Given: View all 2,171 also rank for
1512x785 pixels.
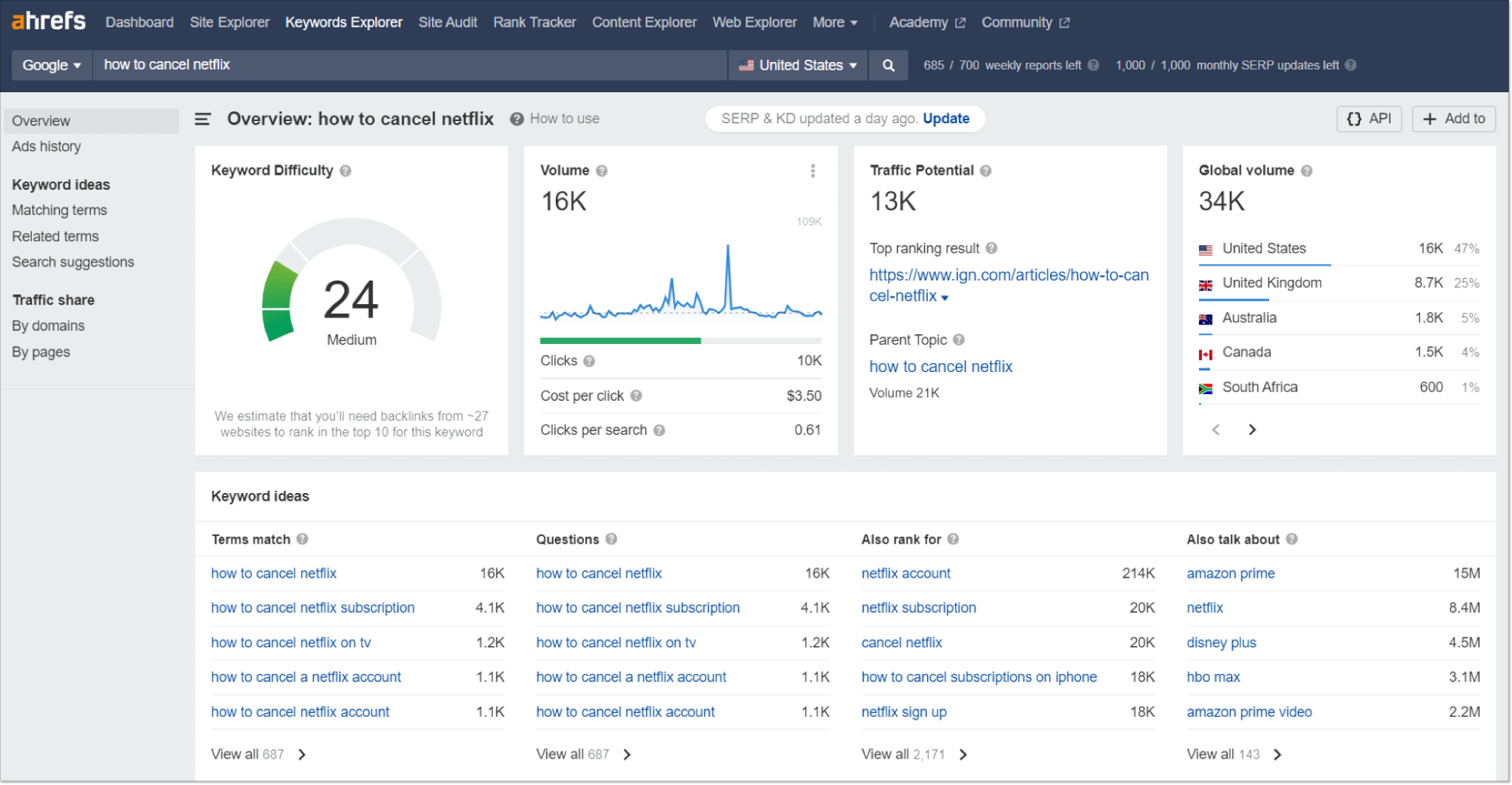Looking at the screenshot, I should (x=914, y=754).
